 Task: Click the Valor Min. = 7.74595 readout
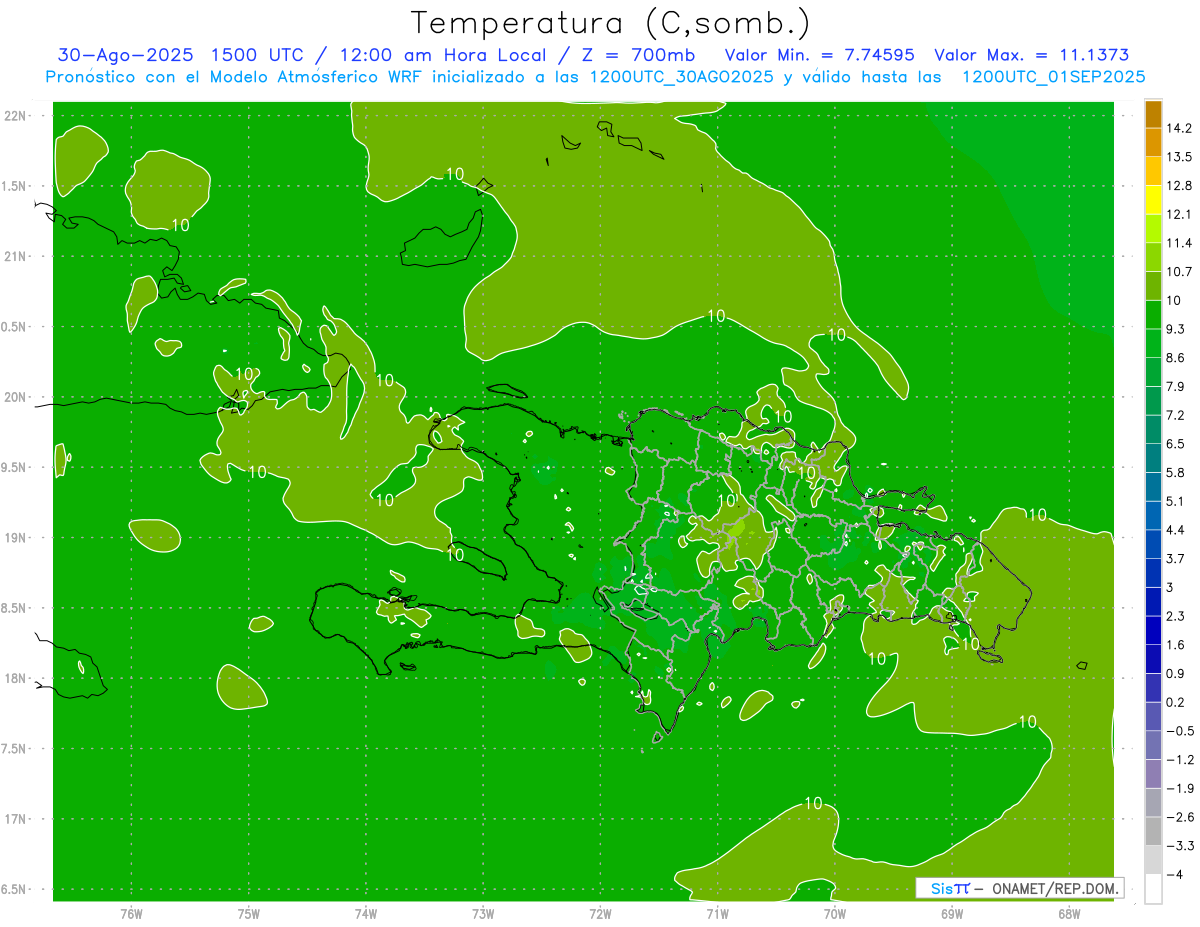(x=819, y=55)
